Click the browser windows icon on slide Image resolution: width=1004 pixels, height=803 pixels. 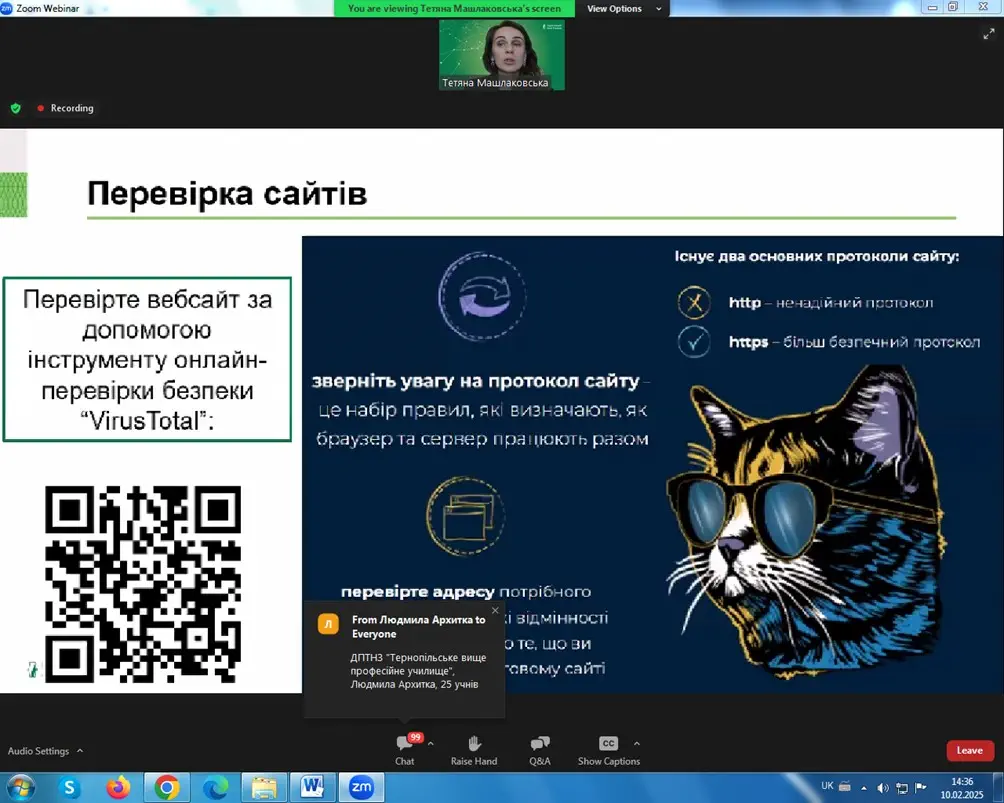(x=466, y=516)
